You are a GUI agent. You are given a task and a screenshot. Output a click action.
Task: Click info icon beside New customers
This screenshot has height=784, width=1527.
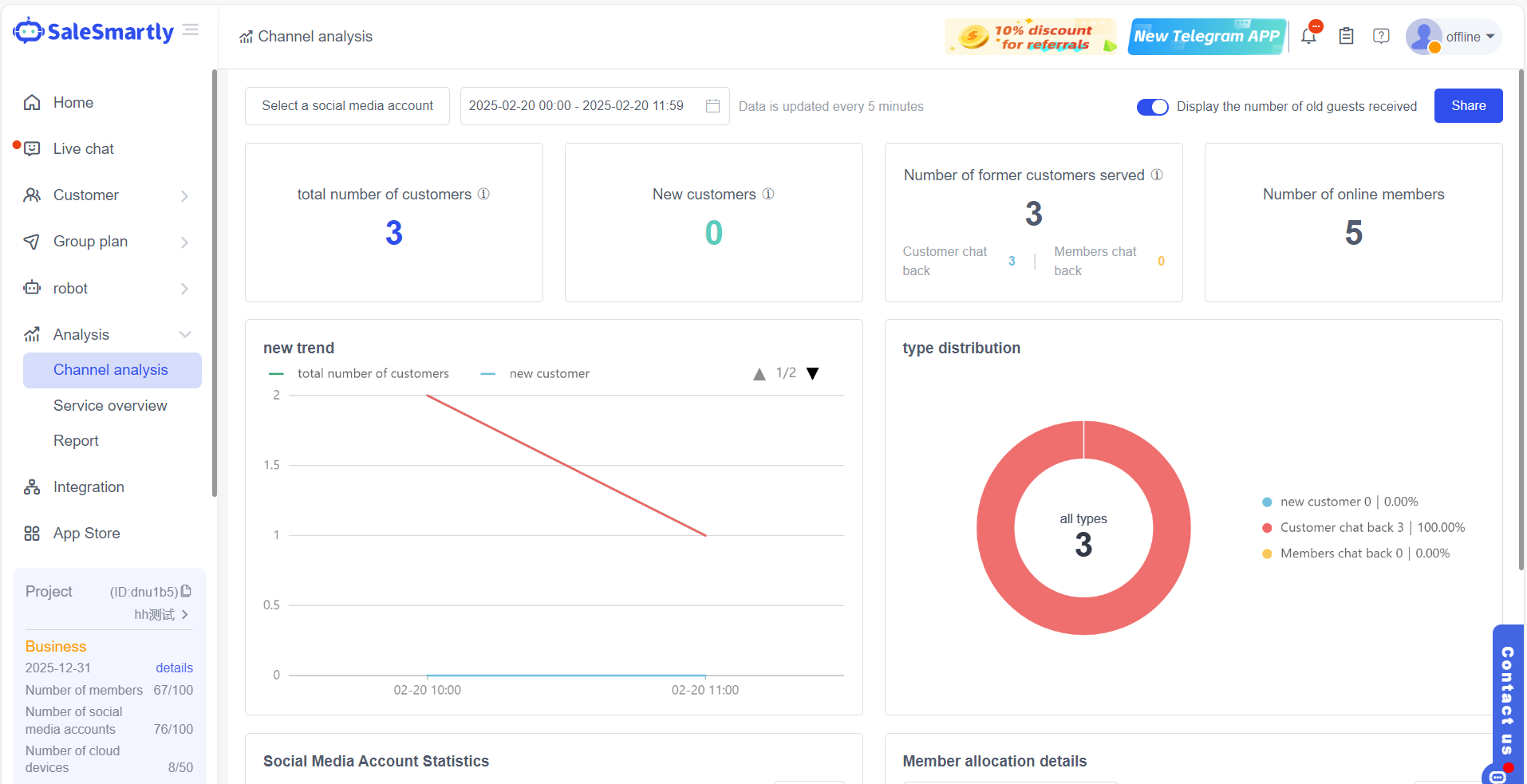point(768,194)
